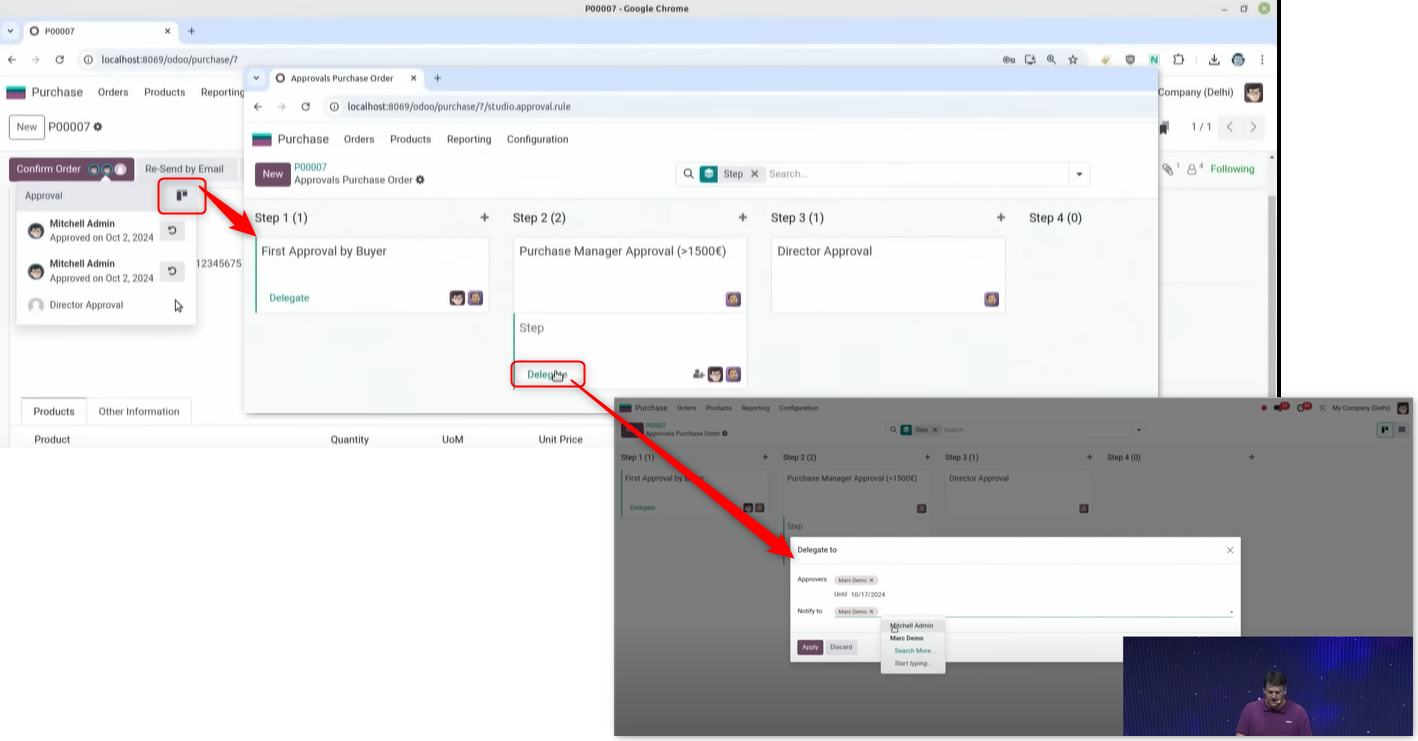Open Purchase Manager Approval (>1500€) card
Screen dimensions: 1418x741
pyautogui.click(x=630, y=275)
